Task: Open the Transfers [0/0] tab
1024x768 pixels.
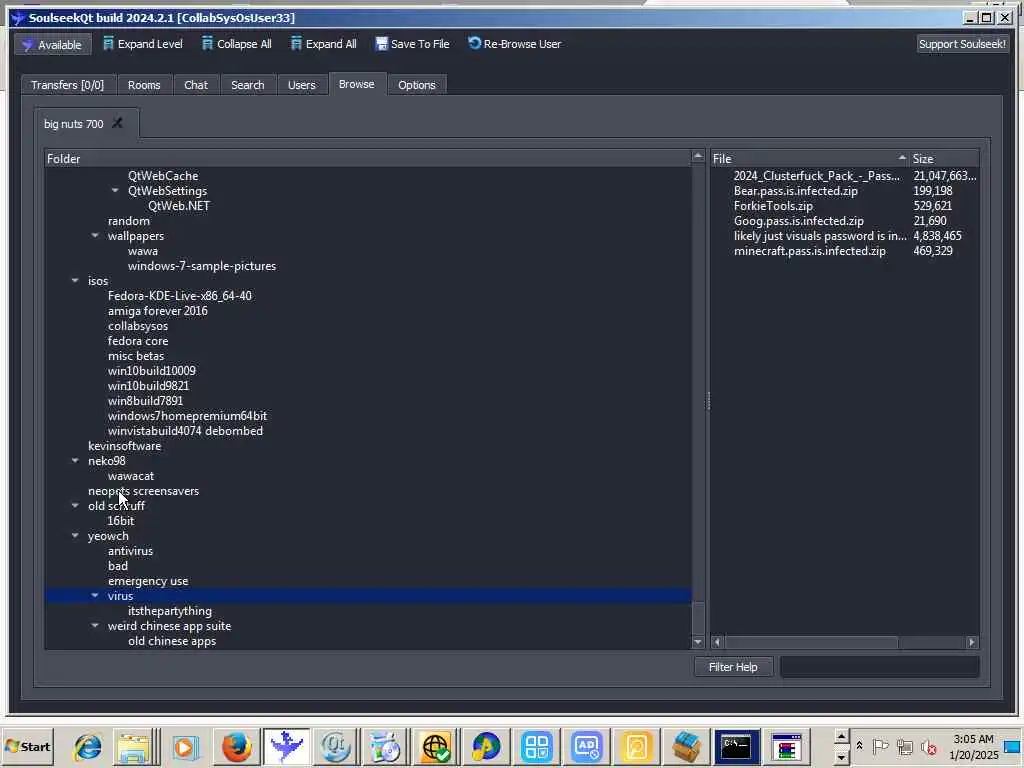Action: pyautogui.click(x=68, y=85)
